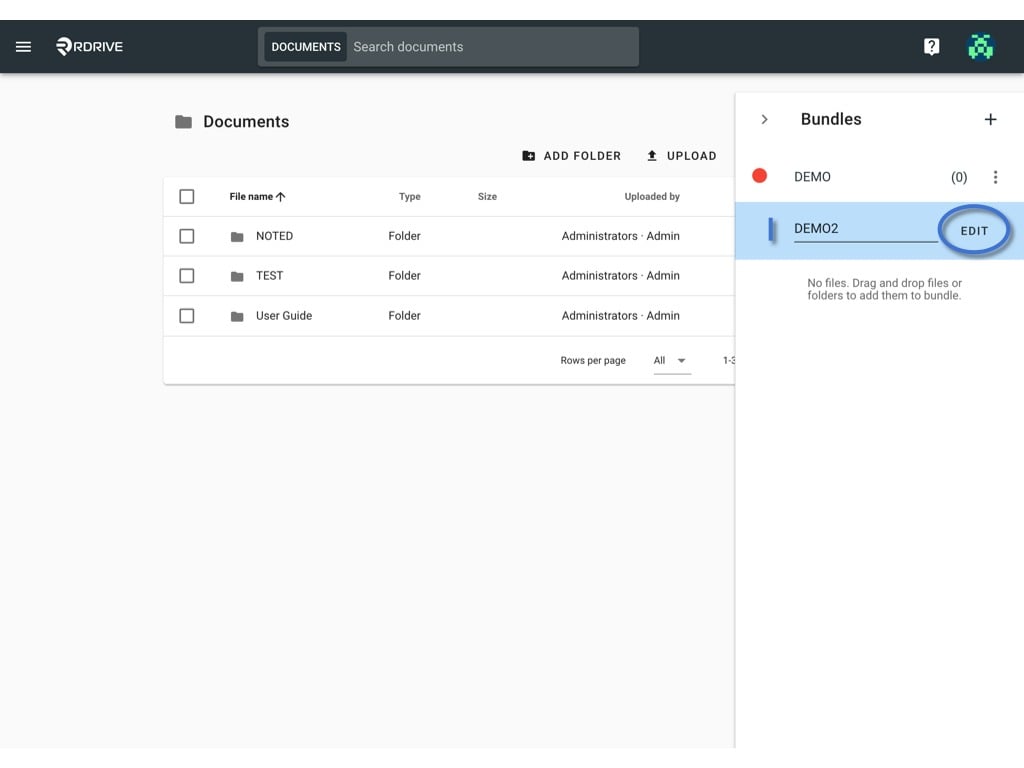Click the Uploaded by column header
Image resolution: width=1024 pixels, height=768 pixels.
[x=652, y=197]
